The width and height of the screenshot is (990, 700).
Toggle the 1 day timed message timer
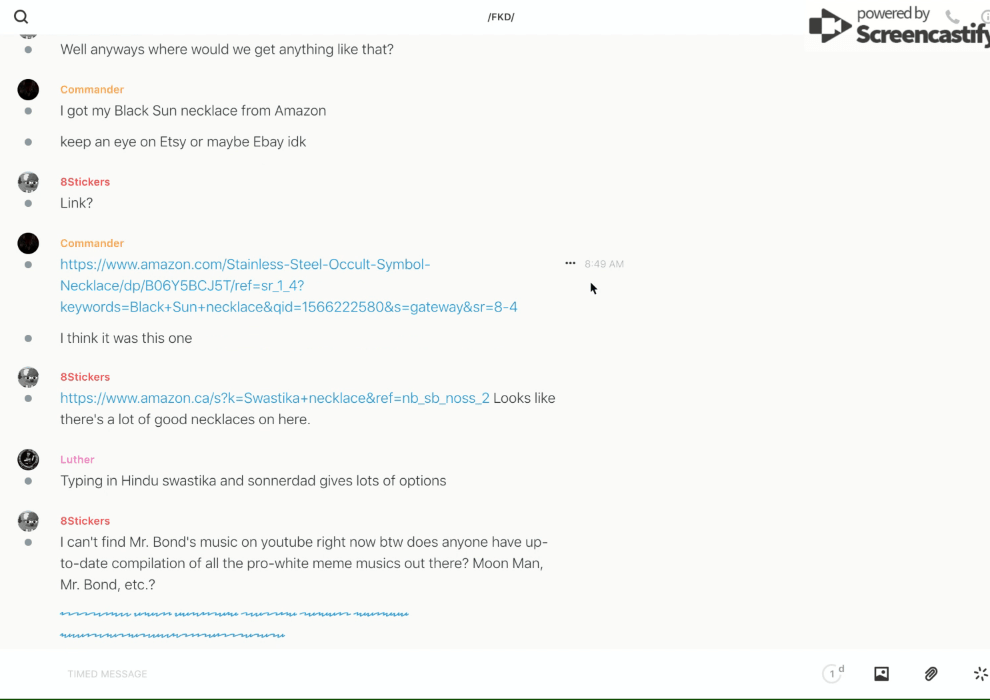[833, 674]
